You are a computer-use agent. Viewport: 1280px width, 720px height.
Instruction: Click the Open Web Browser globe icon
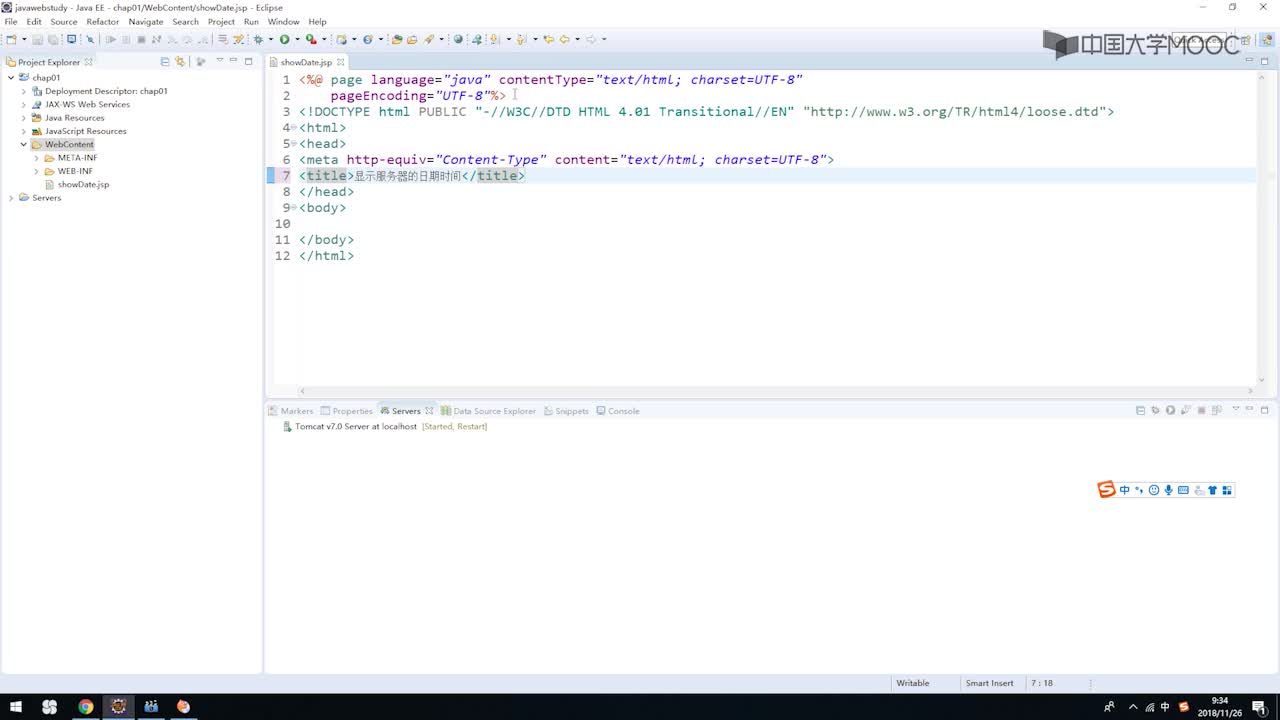point(458,39)
